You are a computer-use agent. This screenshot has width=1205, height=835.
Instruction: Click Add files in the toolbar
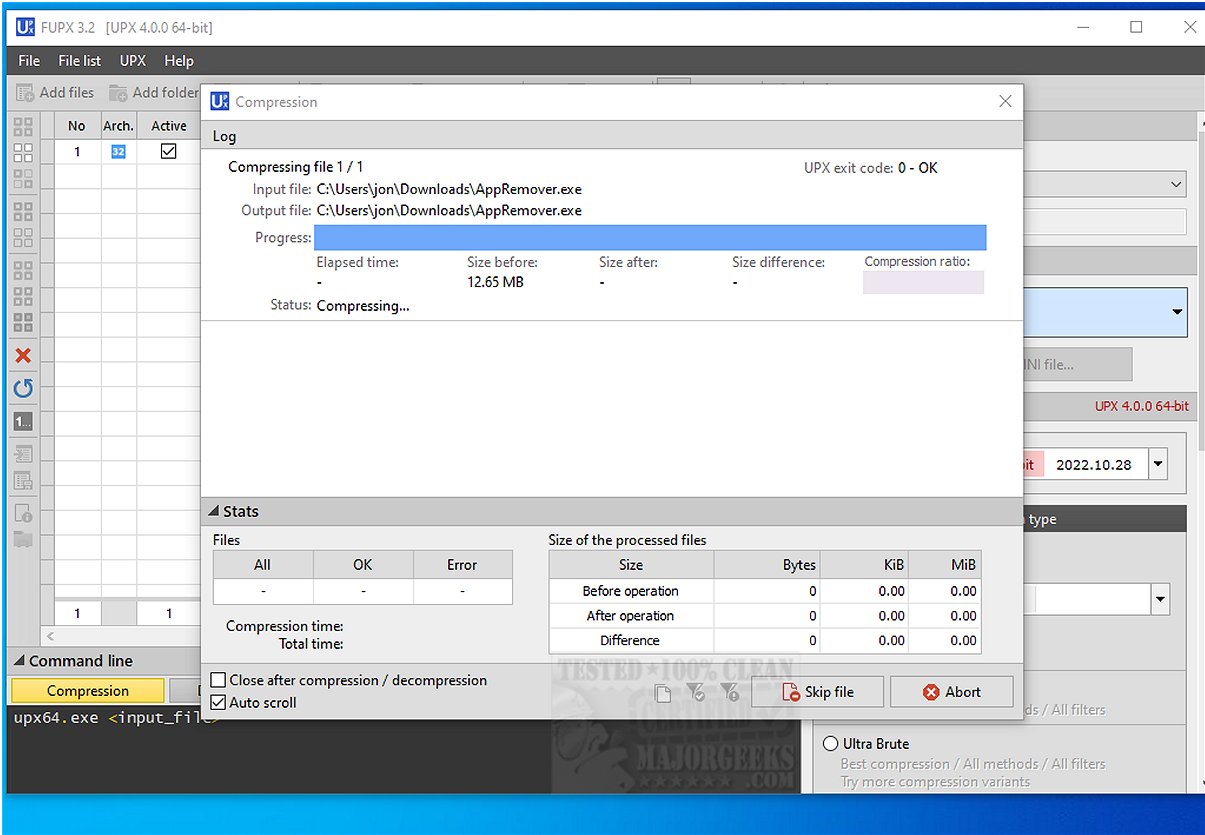pos(56,92)
